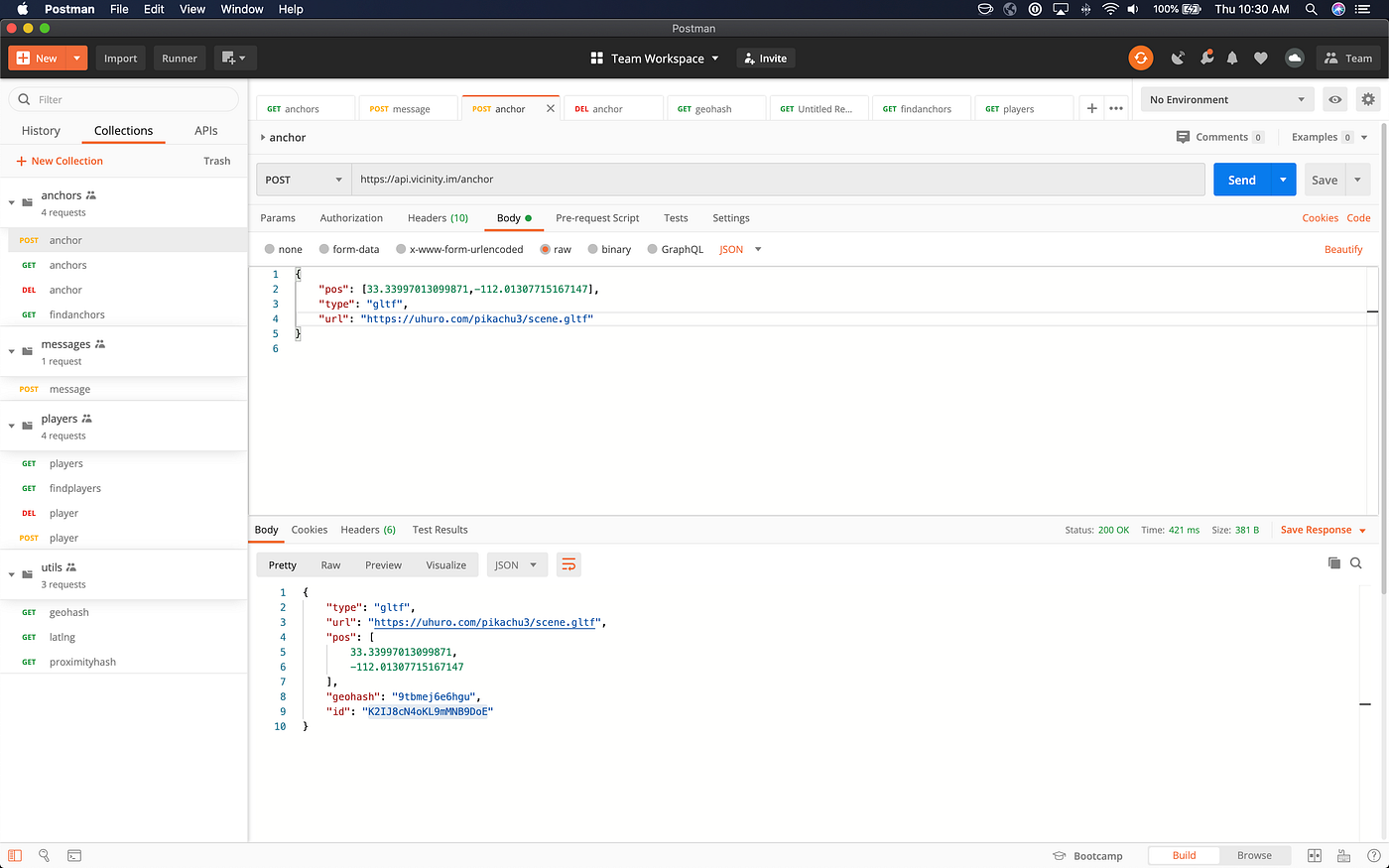Screen dimensions: 1389x868
Task: Switch to two pane layout icon
Action: pyautogui.click(x=1315, y=855)
